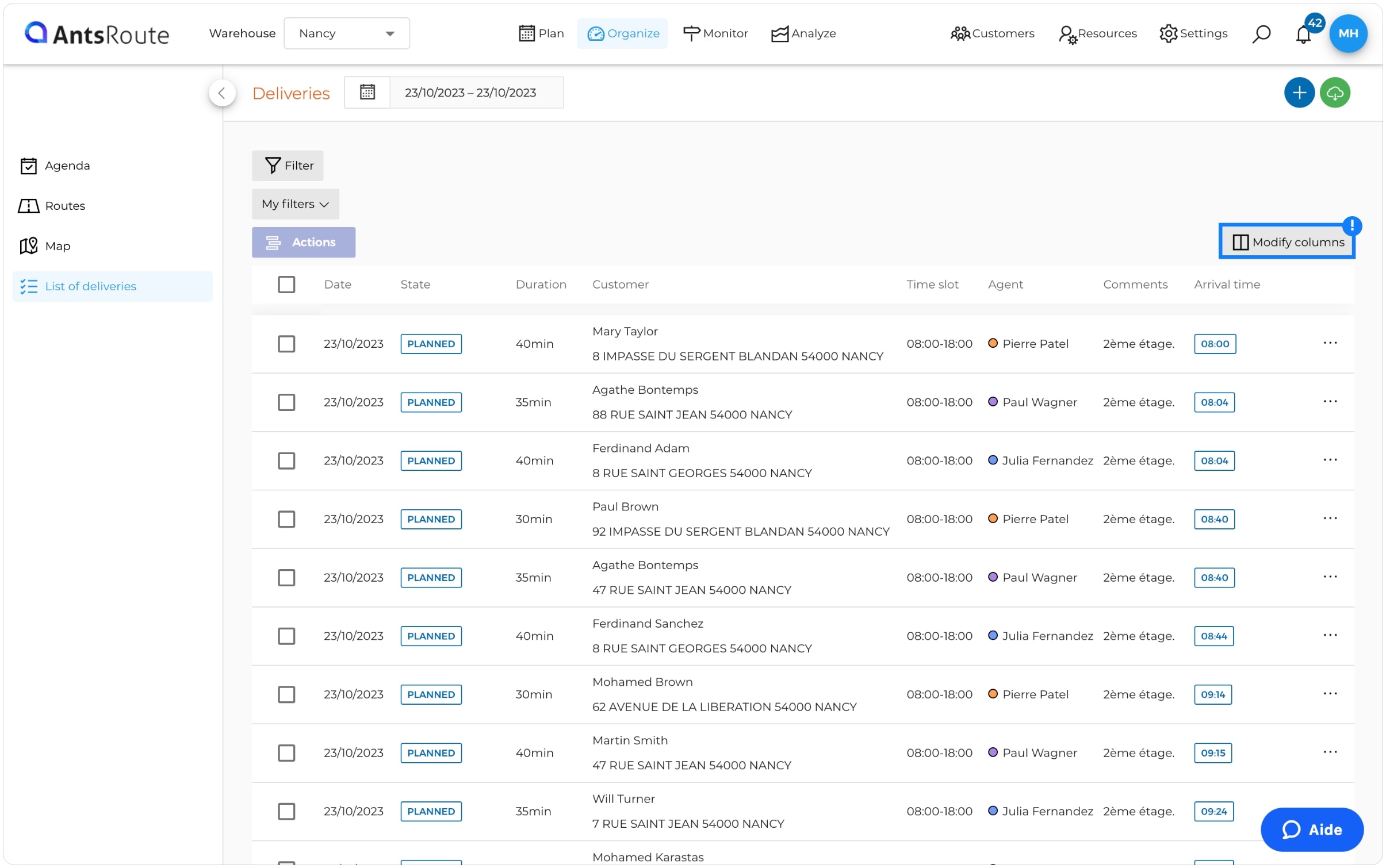
Task: Open the Customers menu
Action: click(x=992, y=33)
